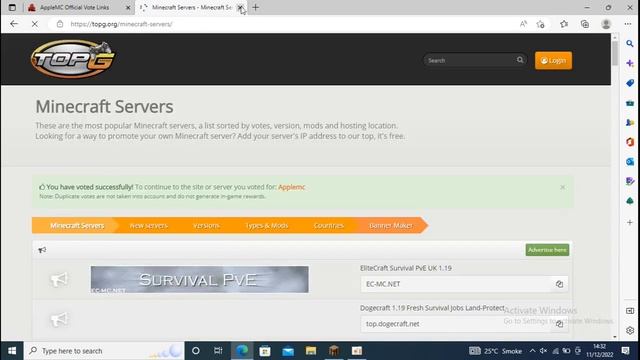Open the Versions menu tab
The width and height of the screenshot is (640, 360).
point(206,225)
